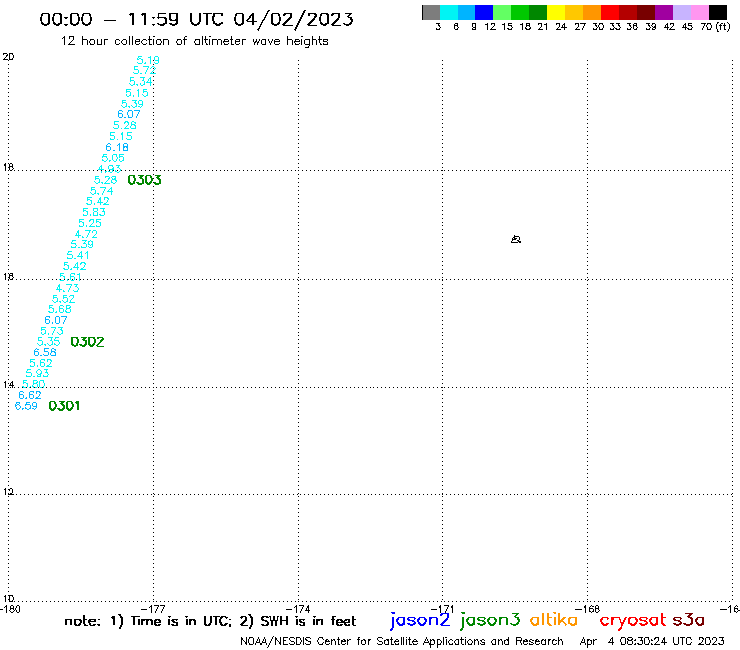Click wave height value 5.05
Viewport: 740px width, 650px height.
pyautogui.click(x=113, y=158)
